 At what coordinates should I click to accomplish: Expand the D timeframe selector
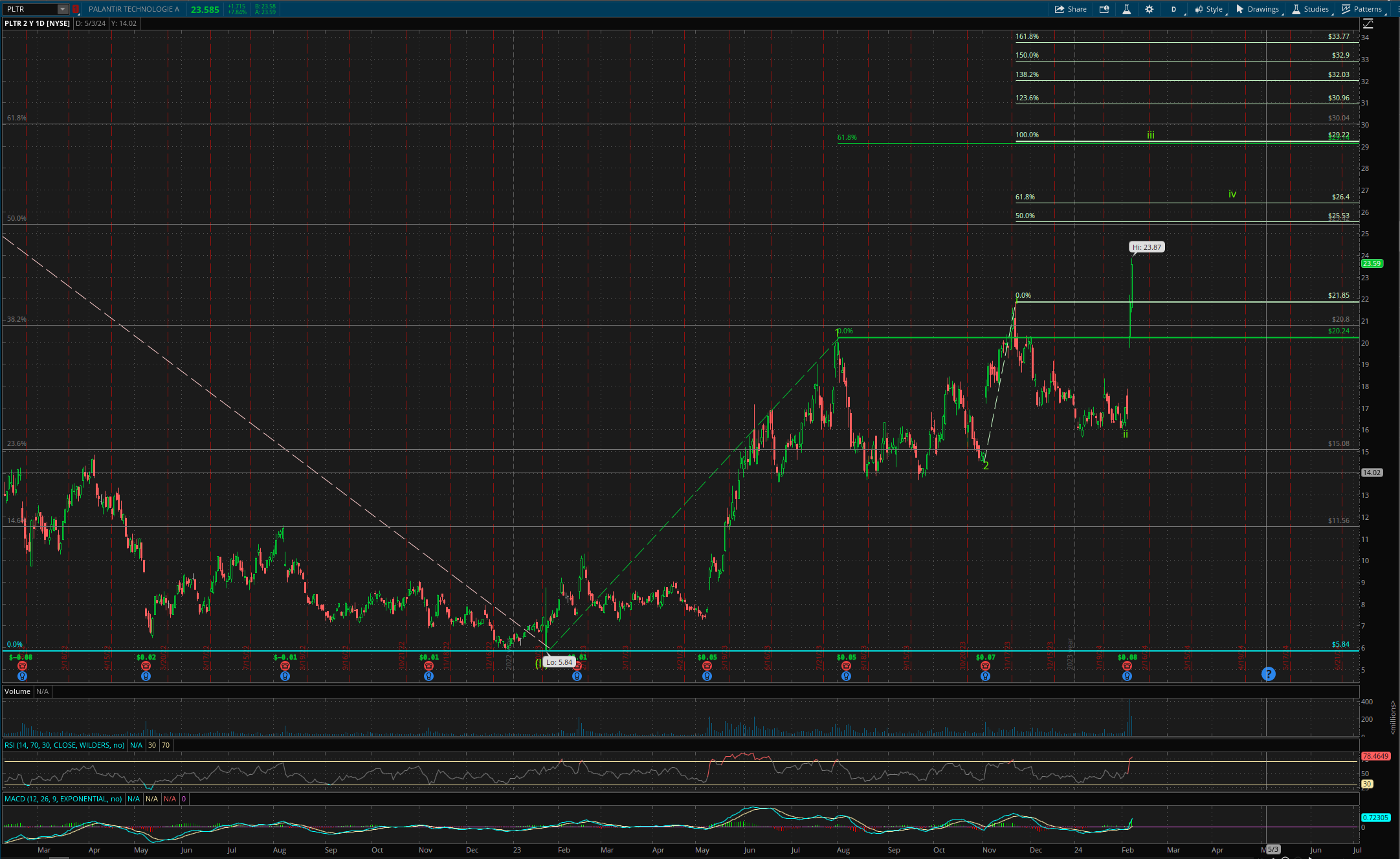pos(1174,9)
